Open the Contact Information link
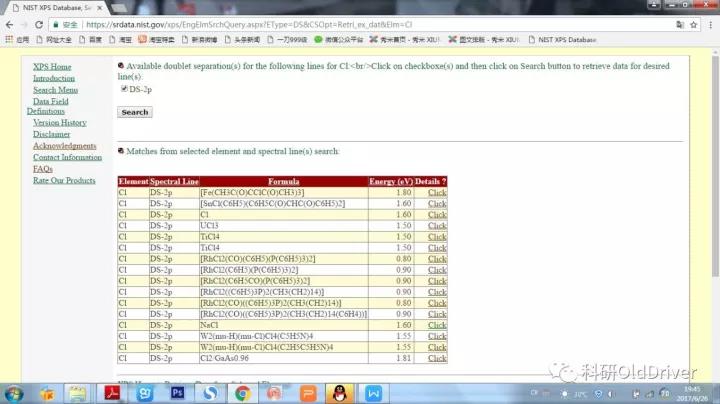The image size is (720, 404). click(67, 157)
